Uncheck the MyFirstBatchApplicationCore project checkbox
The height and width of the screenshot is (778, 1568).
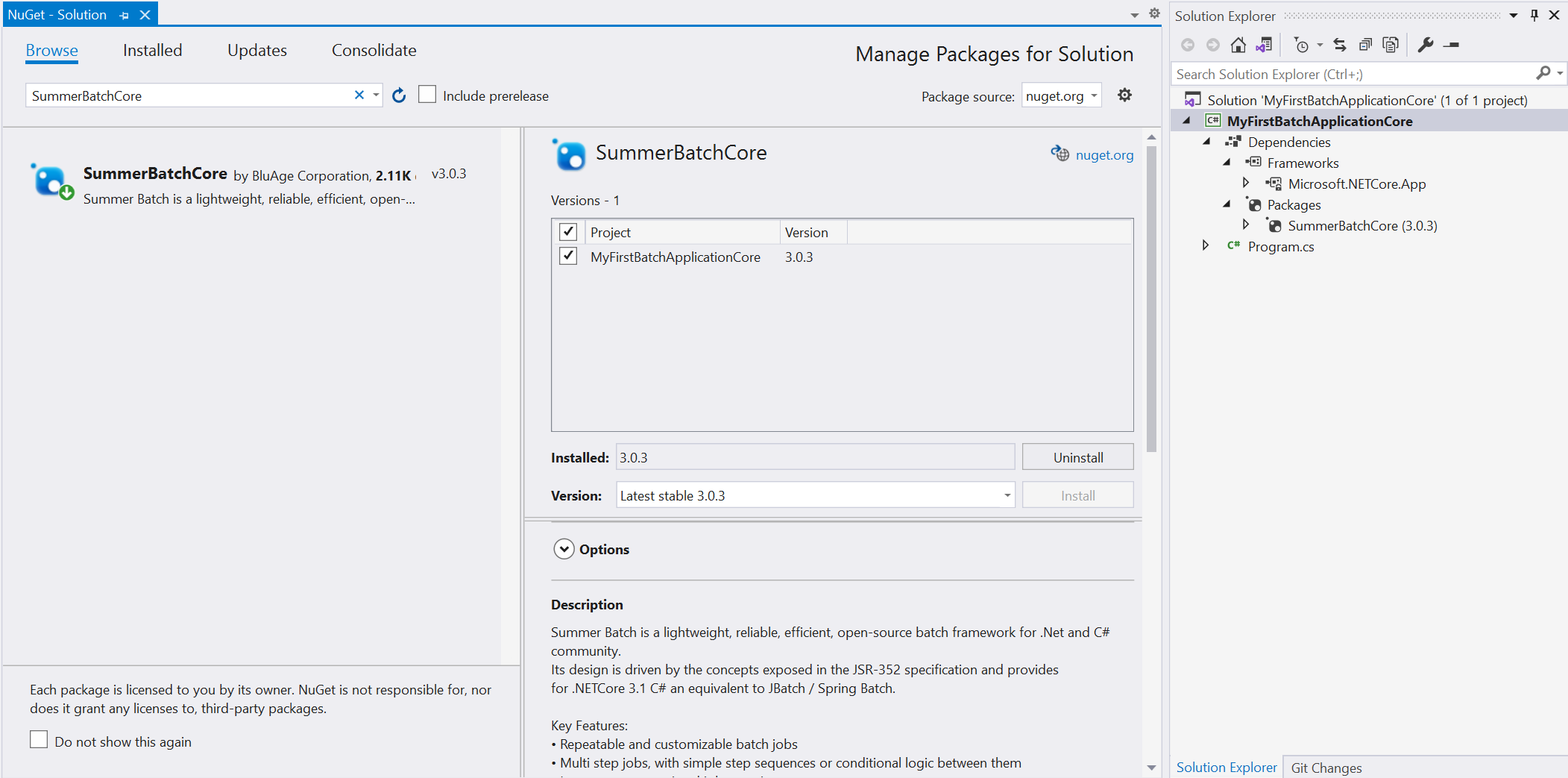[568, 256]
